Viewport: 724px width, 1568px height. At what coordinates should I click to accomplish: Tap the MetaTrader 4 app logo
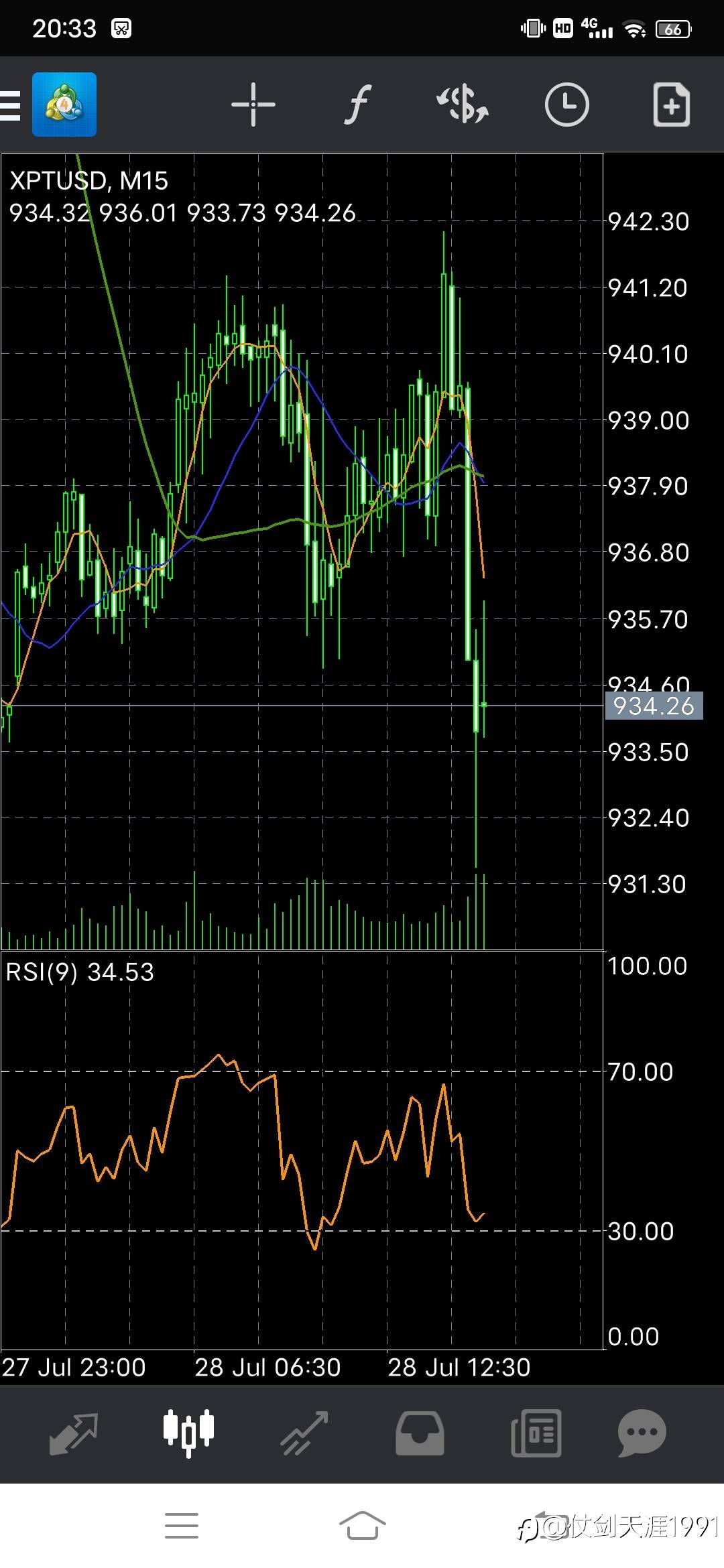[64, 105]
